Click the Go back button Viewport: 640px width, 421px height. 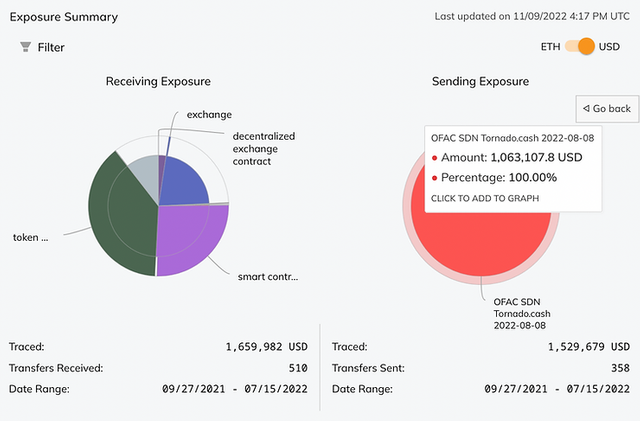pyautogui.click(x=607, y=109)
